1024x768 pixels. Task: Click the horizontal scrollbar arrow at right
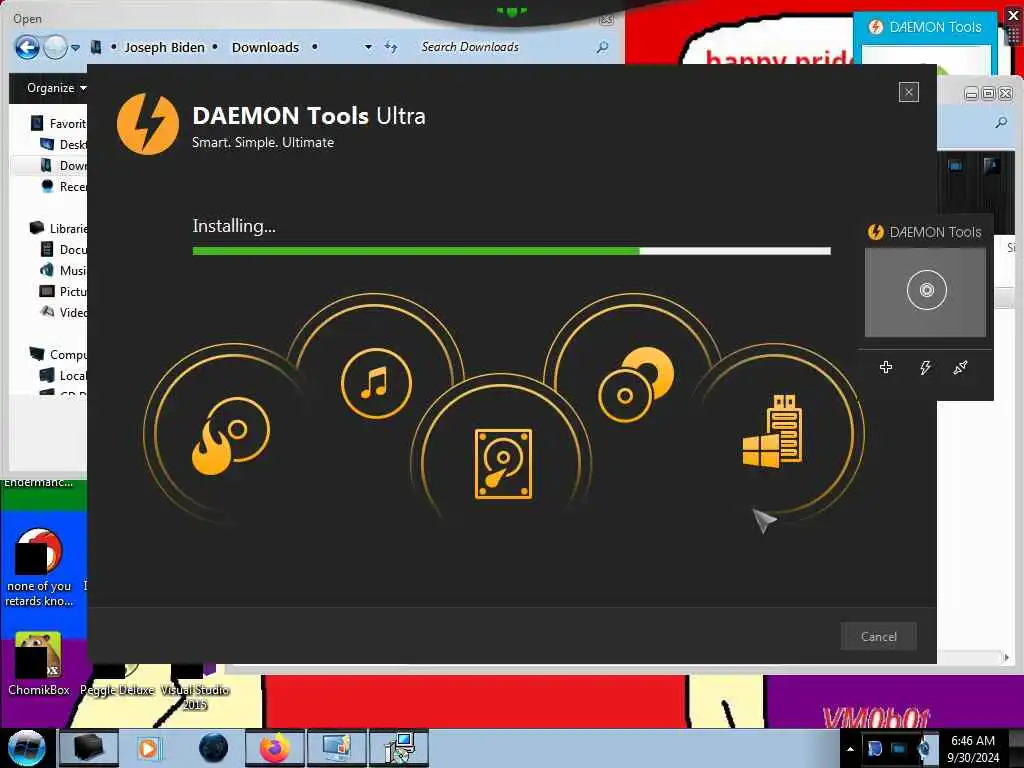(1006, 657)
